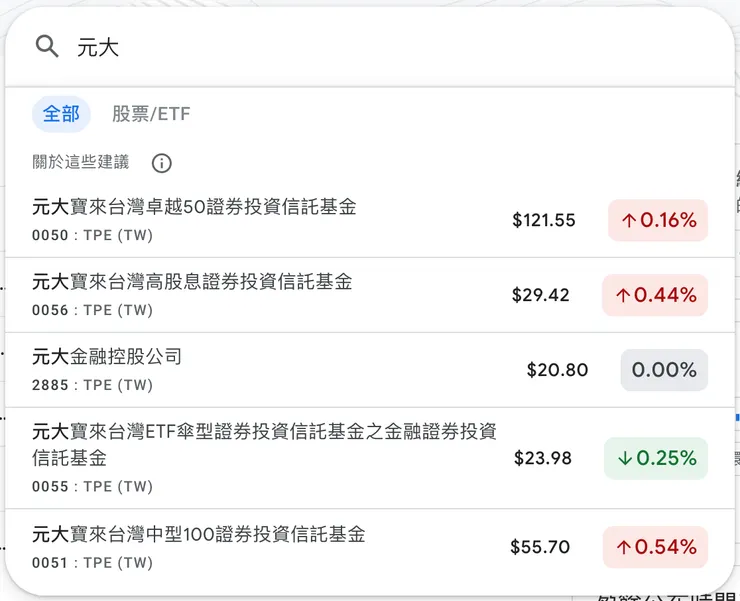Click the 關於這些建議 label
The image size is (740, 601).
click(x=80, y=163)
